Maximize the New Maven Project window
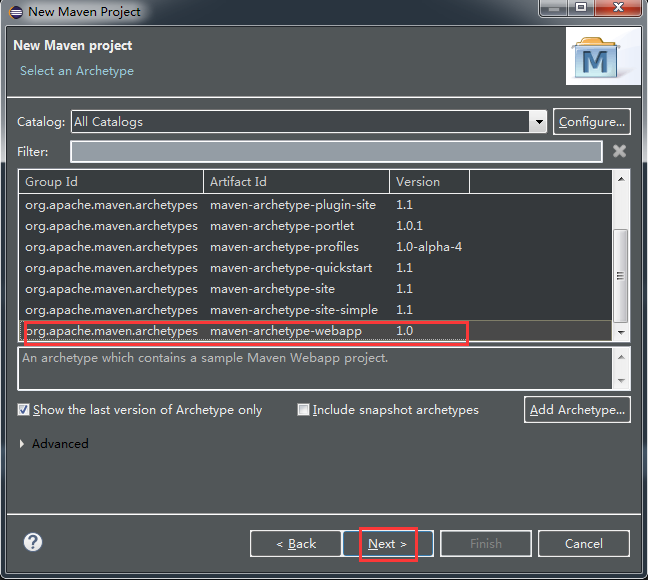 [x=581, y=7]
